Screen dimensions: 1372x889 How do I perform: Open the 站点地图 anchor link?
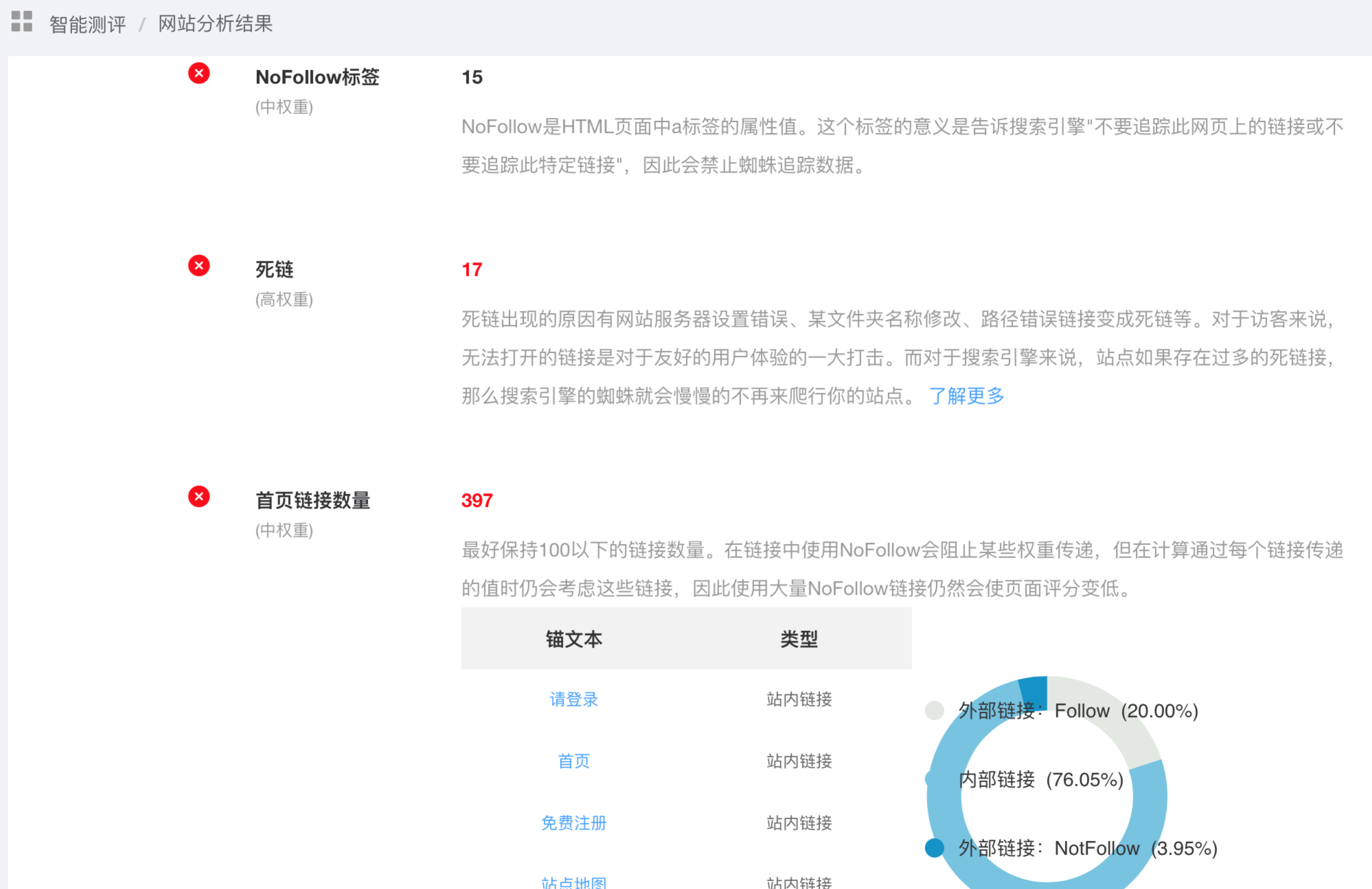coord(574,883)
